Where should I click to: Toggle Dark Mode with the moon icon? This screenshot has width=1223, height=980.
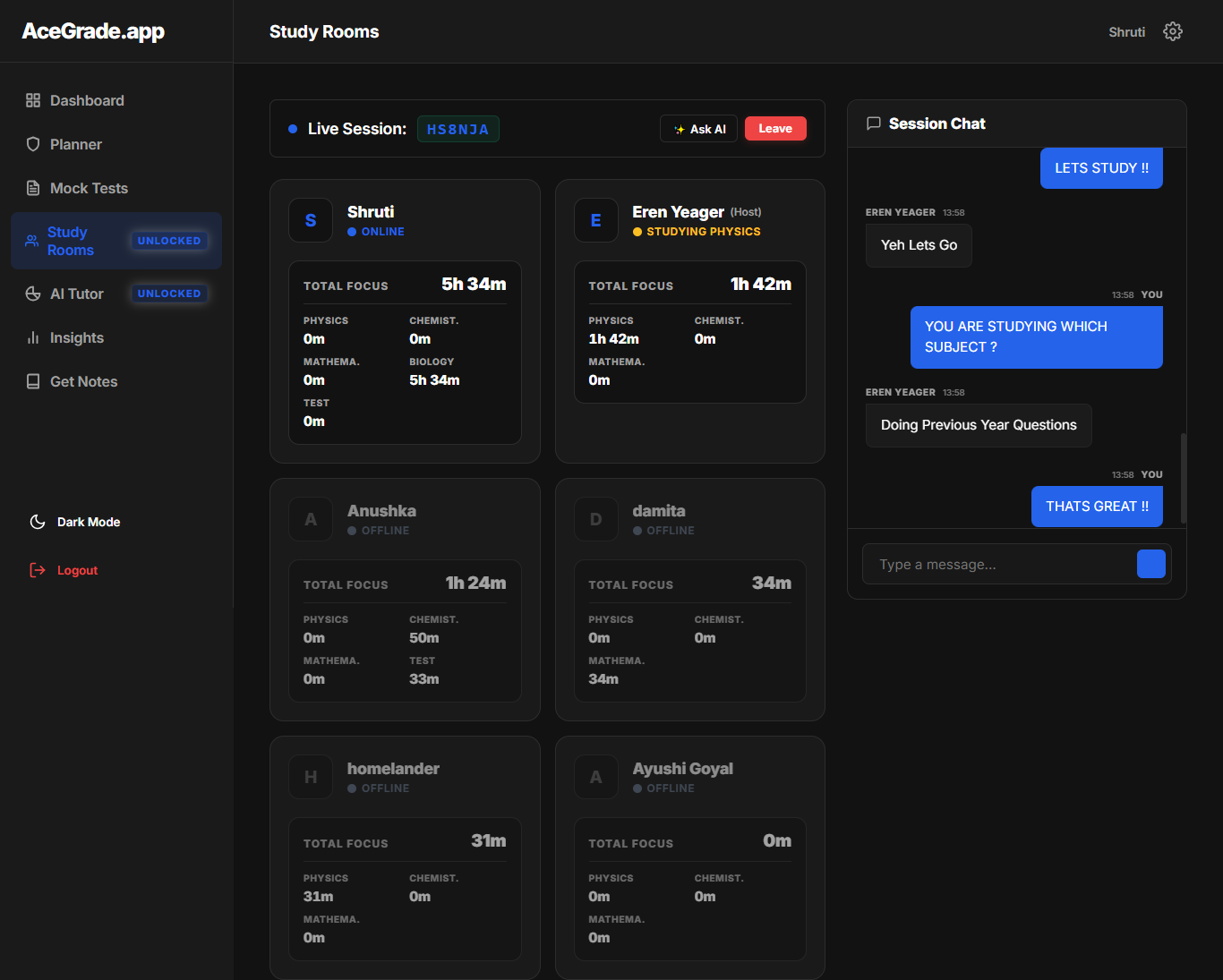pos(37,522)
